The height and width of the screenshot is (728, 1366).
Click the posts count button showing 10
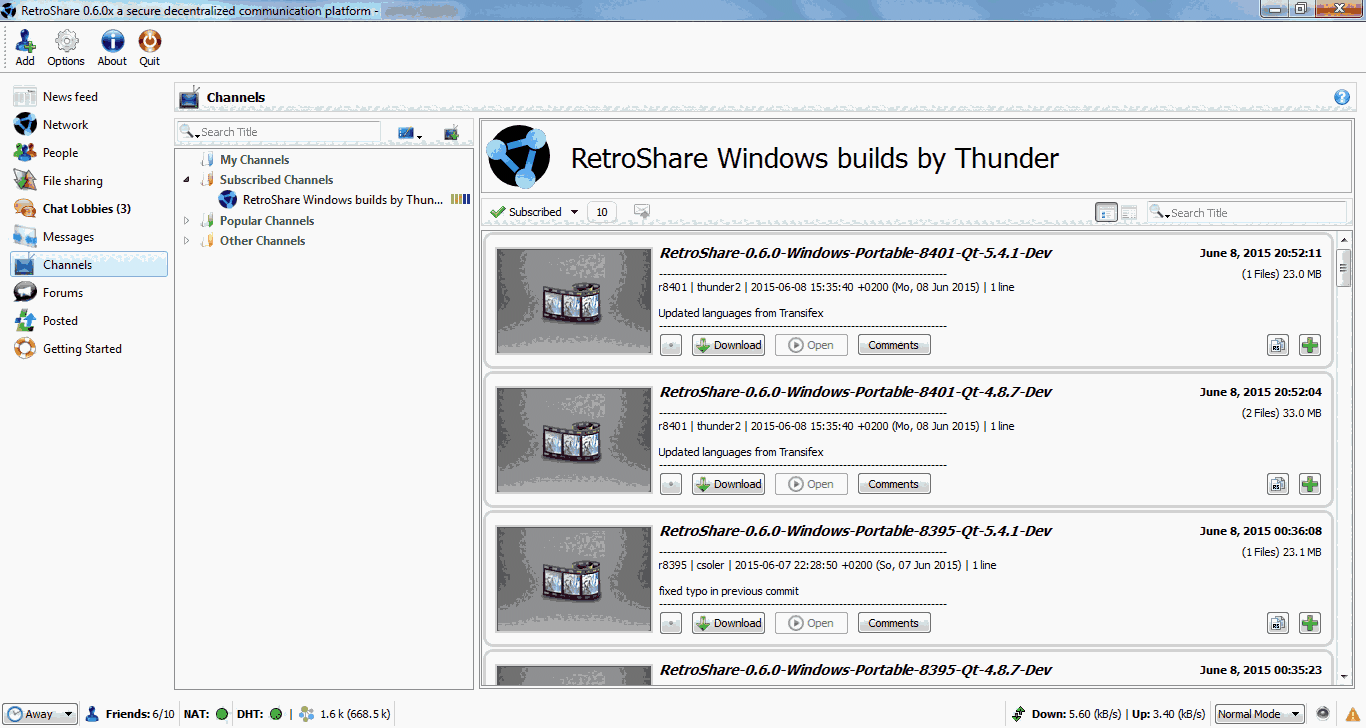click(x=602, y=212)
